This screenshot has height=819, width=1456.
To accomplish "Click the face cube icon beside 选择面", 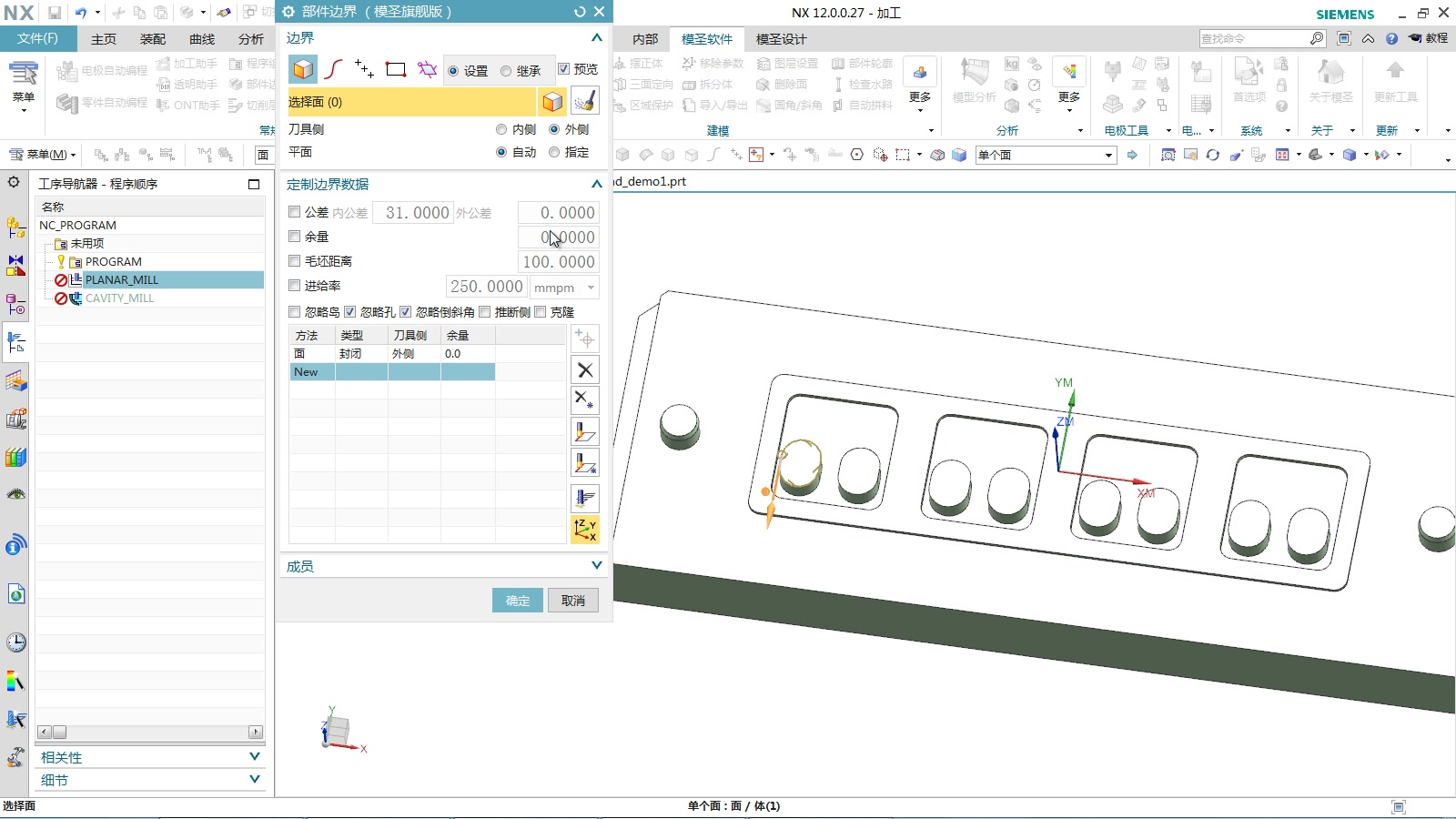I will coord(552,102).
